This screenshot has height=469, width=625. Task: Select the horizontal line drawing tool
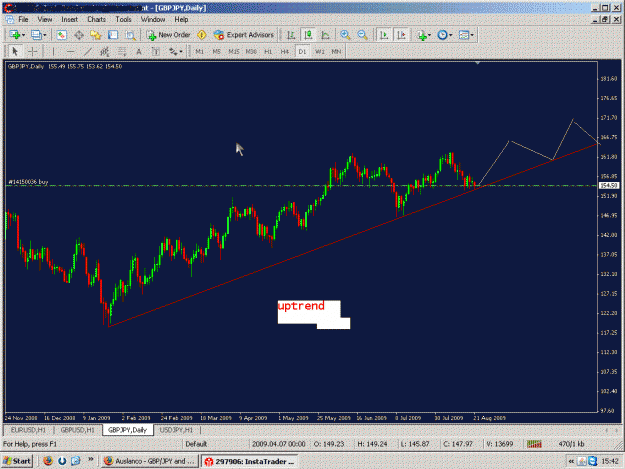pyautogui.click(x=71, y=51)
